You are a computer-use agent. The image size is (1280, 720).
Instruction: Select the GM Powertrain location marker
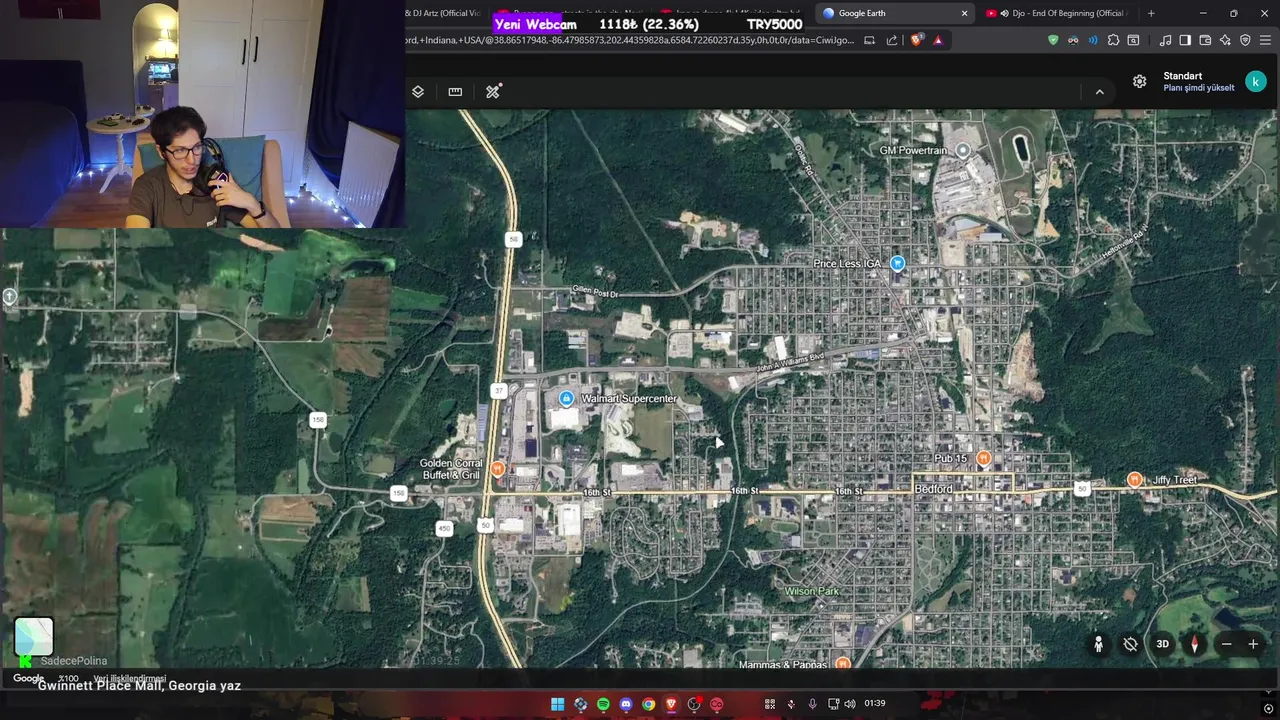point(962,150)
